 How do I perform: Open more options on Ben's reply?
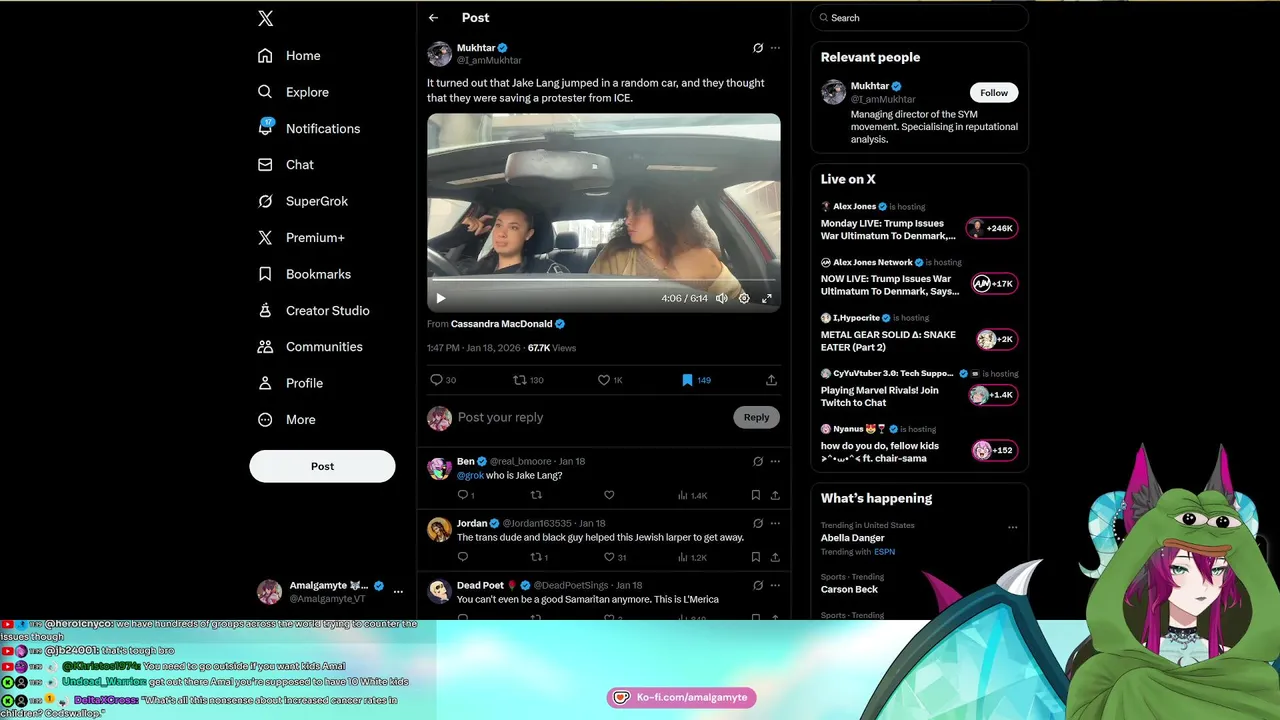[775, 462]
